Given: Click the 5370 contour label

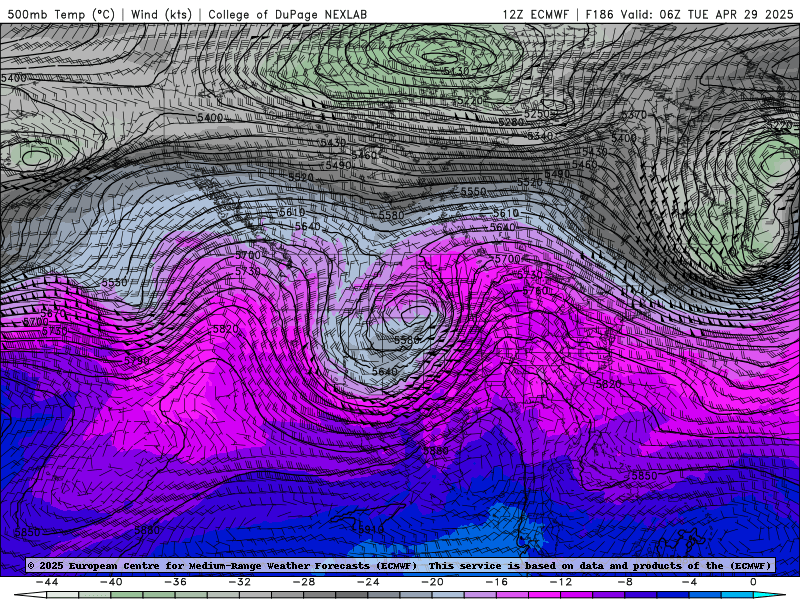Looking at the screenshot, I should [x=634, y=116].
